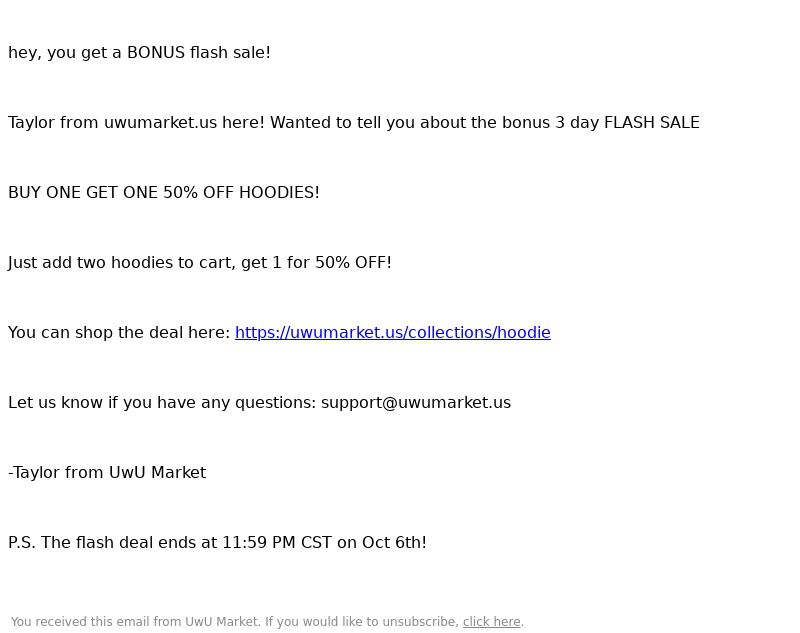Image resolution: width=800 pixels, height=633 pixels.
Task: Click the word "HOODIES!" in the headline
Action: 279,193
